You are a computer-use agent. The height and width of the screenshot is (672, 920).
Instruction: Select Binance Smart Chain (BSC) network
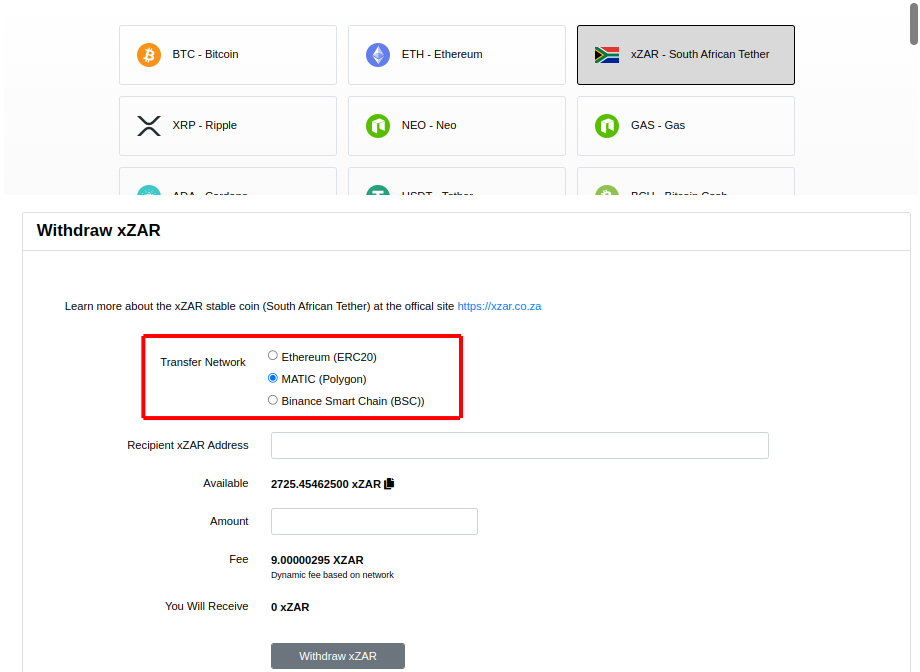[273, 400]
